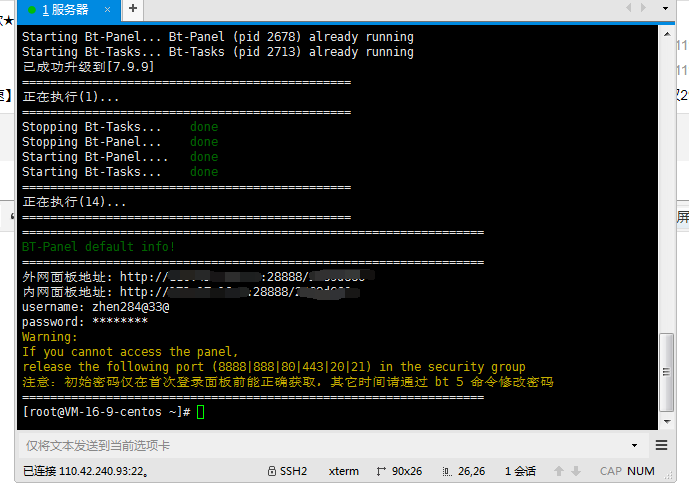Click the 'Bt-Tasks (pid 2713) already running' line

click(x=218, y=51)
